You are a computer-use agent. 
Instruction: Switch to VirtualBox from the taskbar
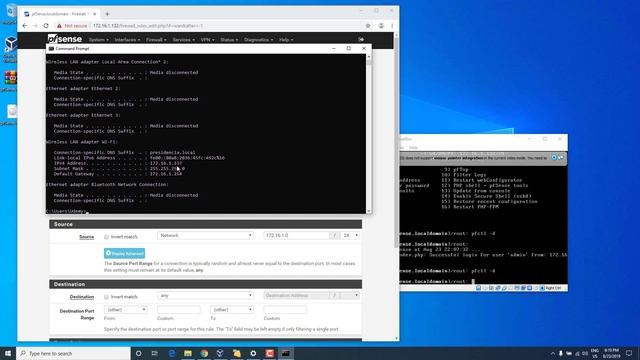(220, 353)
